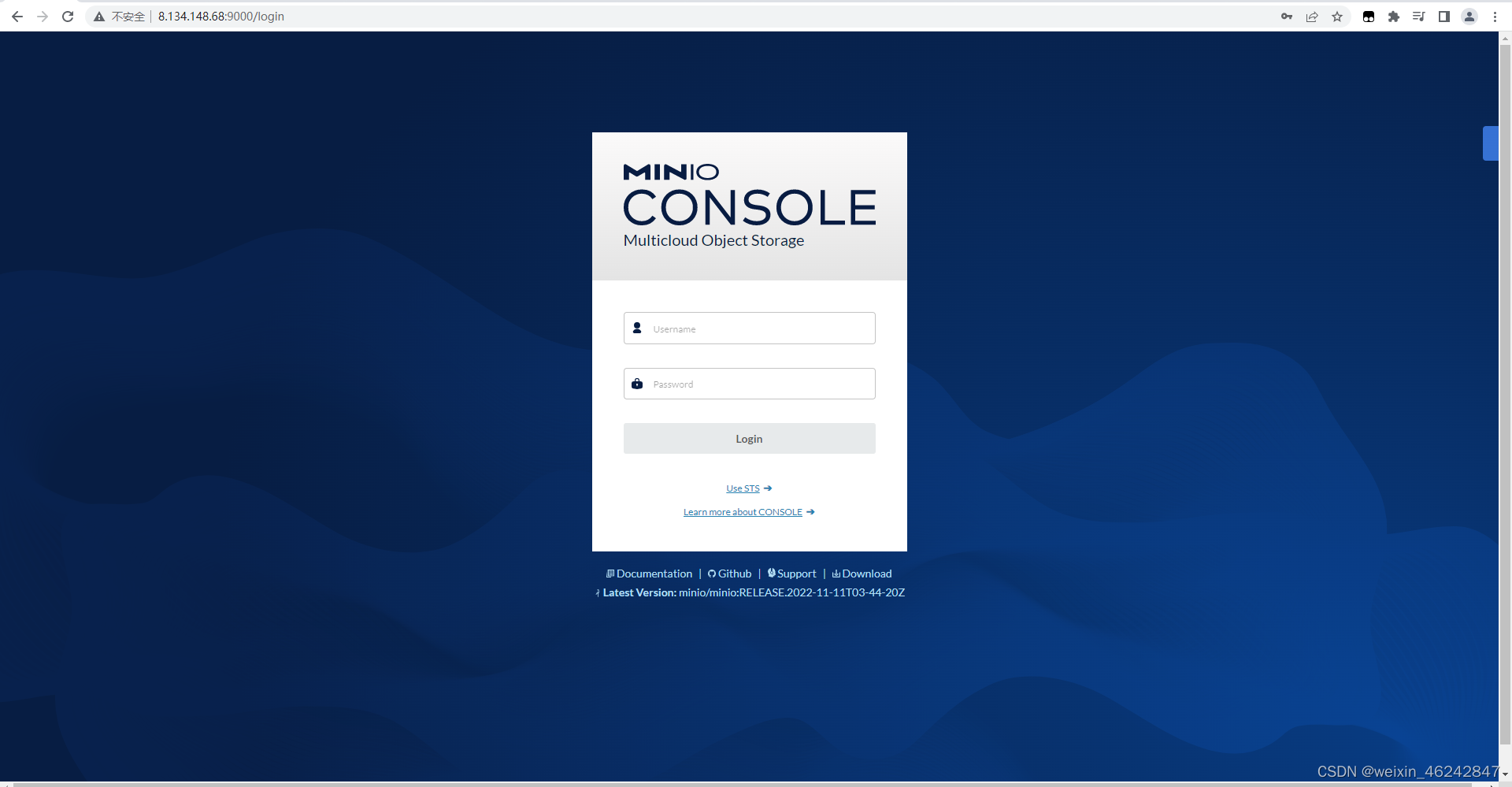Open the Github icon link
The height and width of the screenshot is (787, 1512).
[x=712, y=573]
